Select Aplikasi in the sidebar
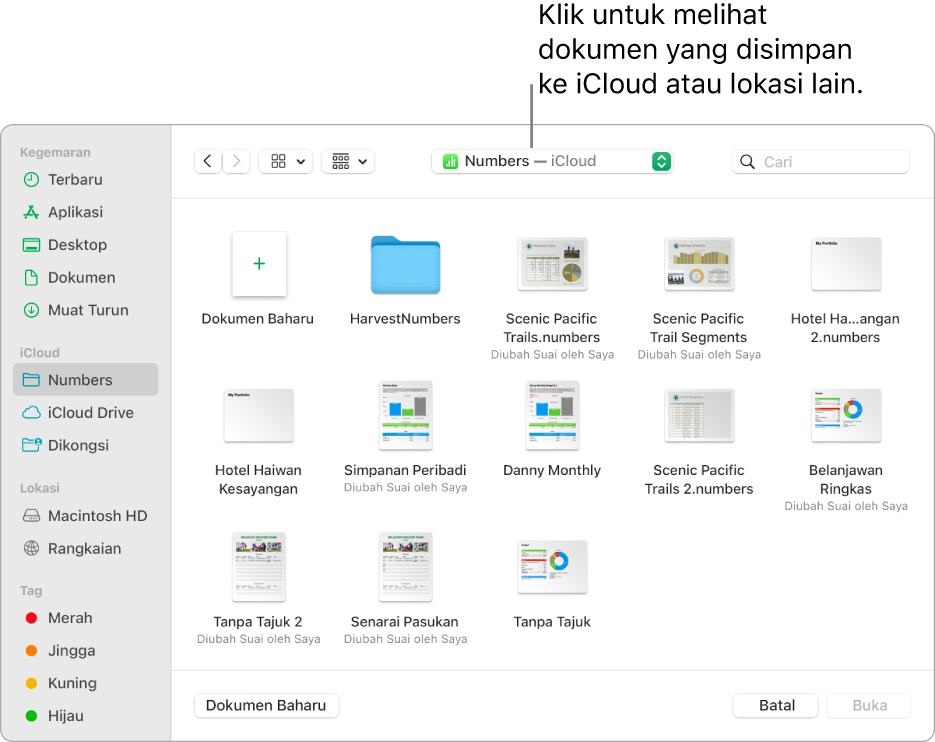 click(x=75, y=212)
